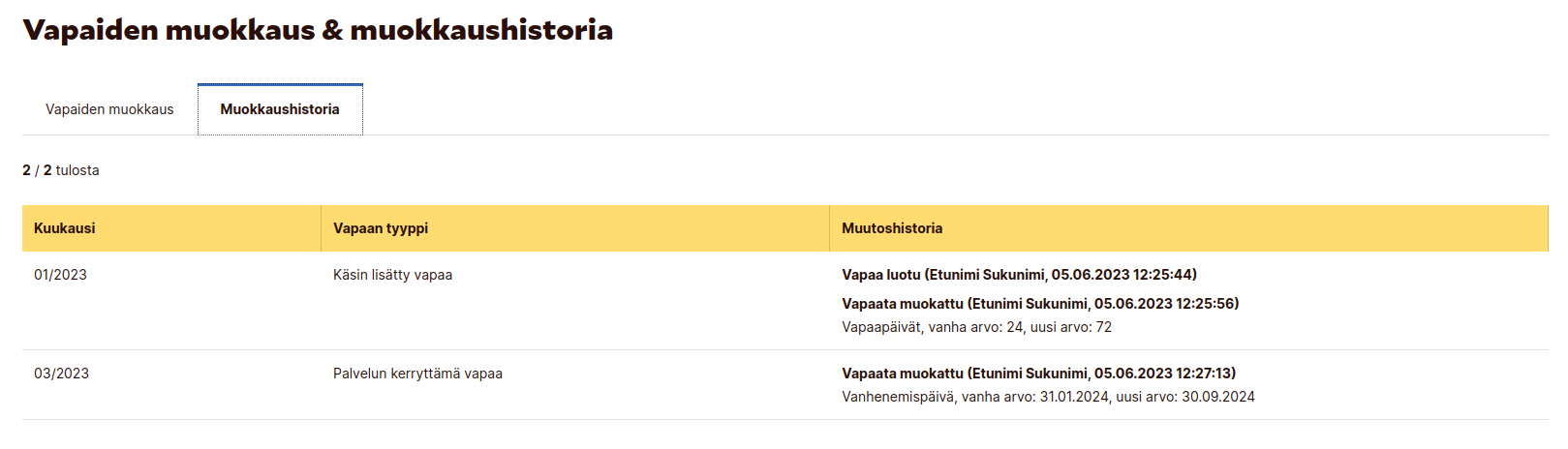Click the new value 72 text
The height and width of the screenshot is (449, 1568).
(1103, 327)
